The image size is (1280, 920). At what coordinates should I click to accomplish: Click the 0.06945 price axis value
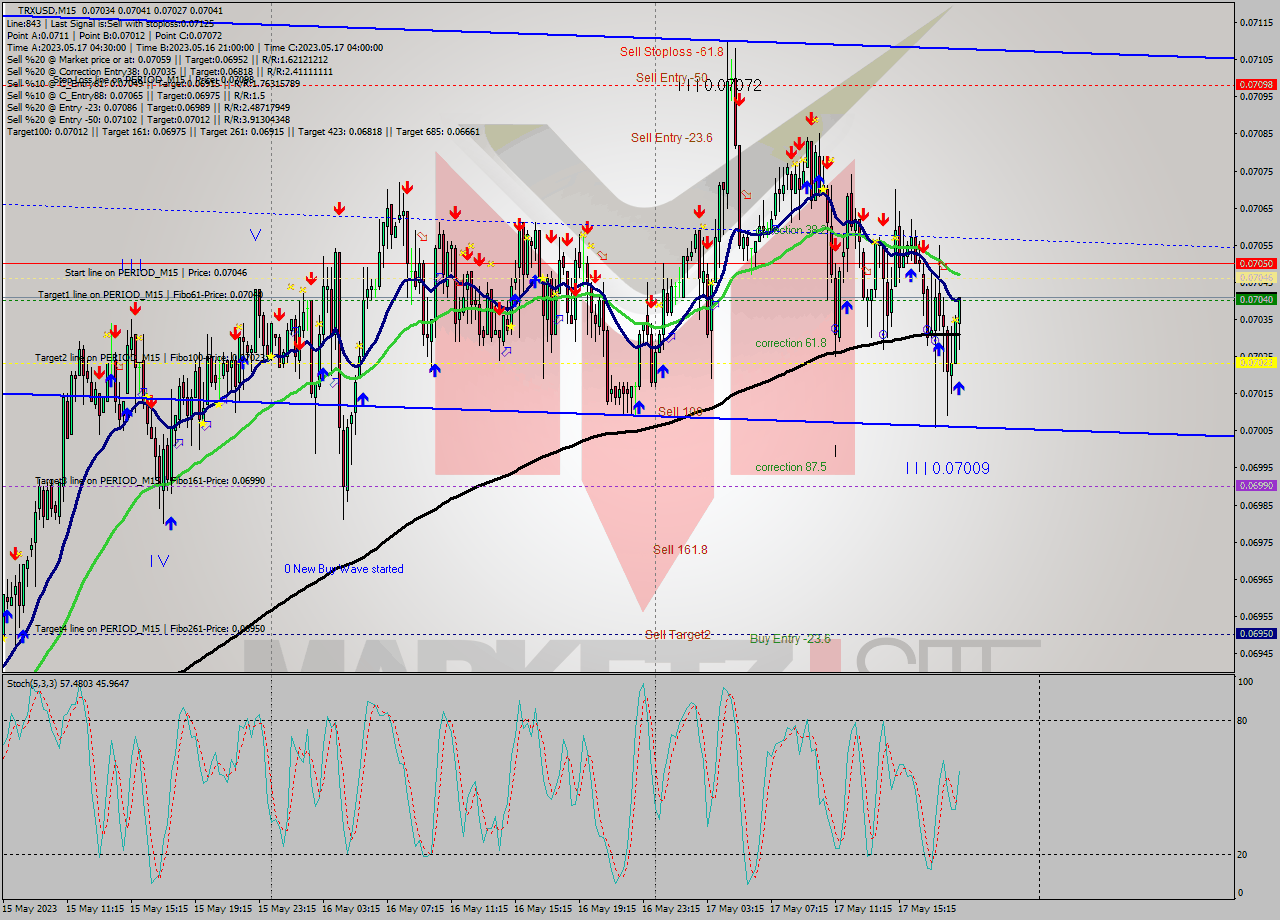coord(1256,654)
